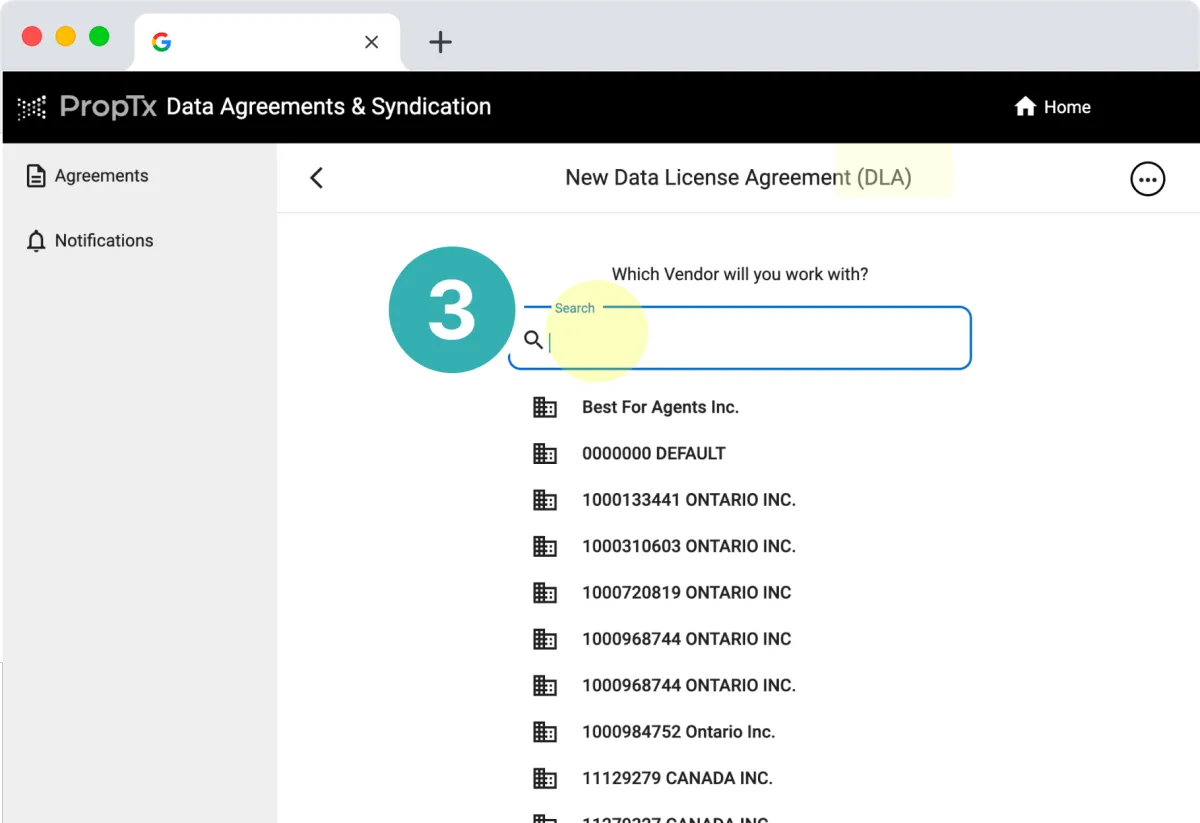The height and width of the screenshot is (823, 1200).
Task: Open the three-dots more options menu
Action: tap(1147, 179)
